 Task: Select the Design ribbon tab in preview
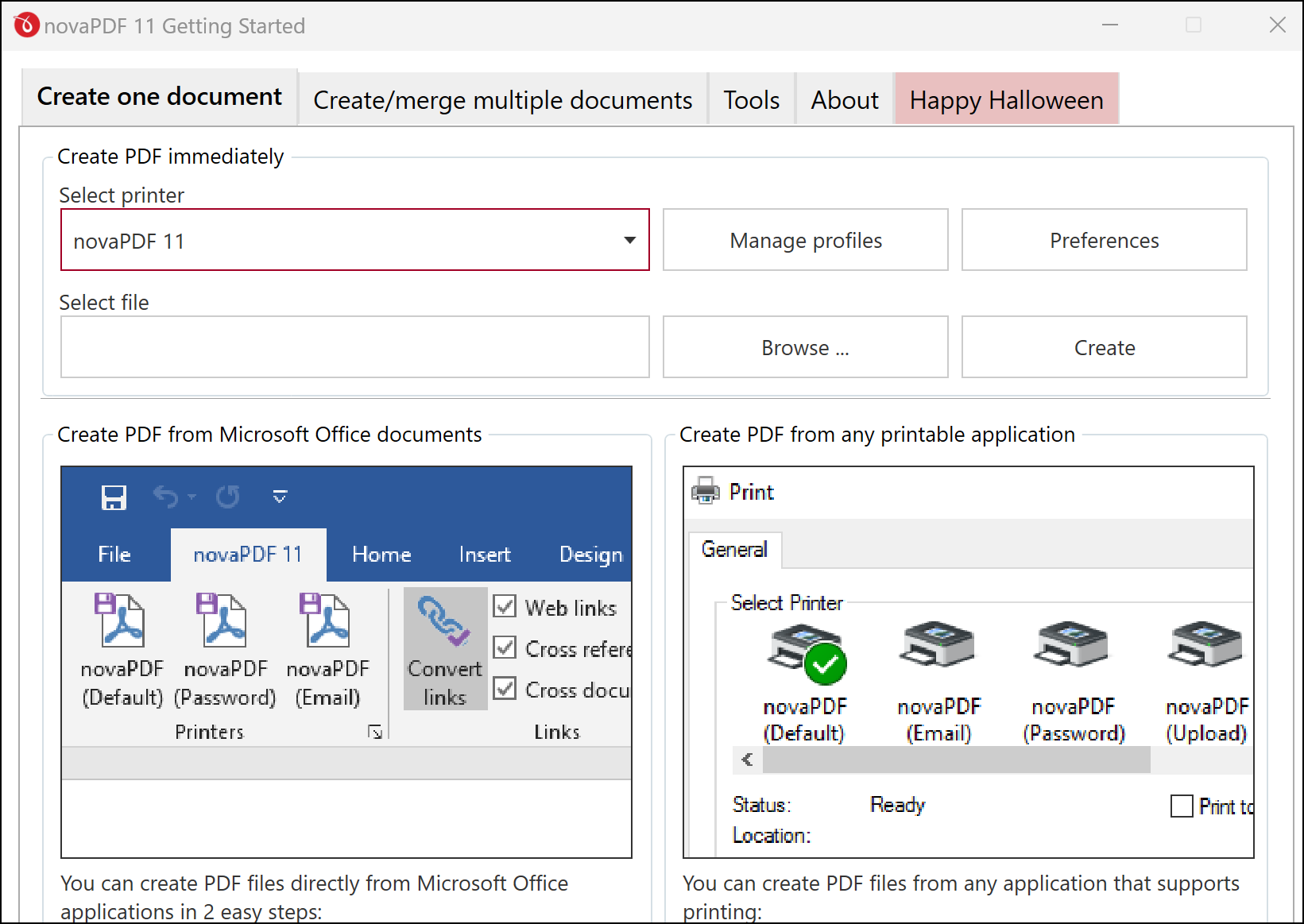pos(590,554)
